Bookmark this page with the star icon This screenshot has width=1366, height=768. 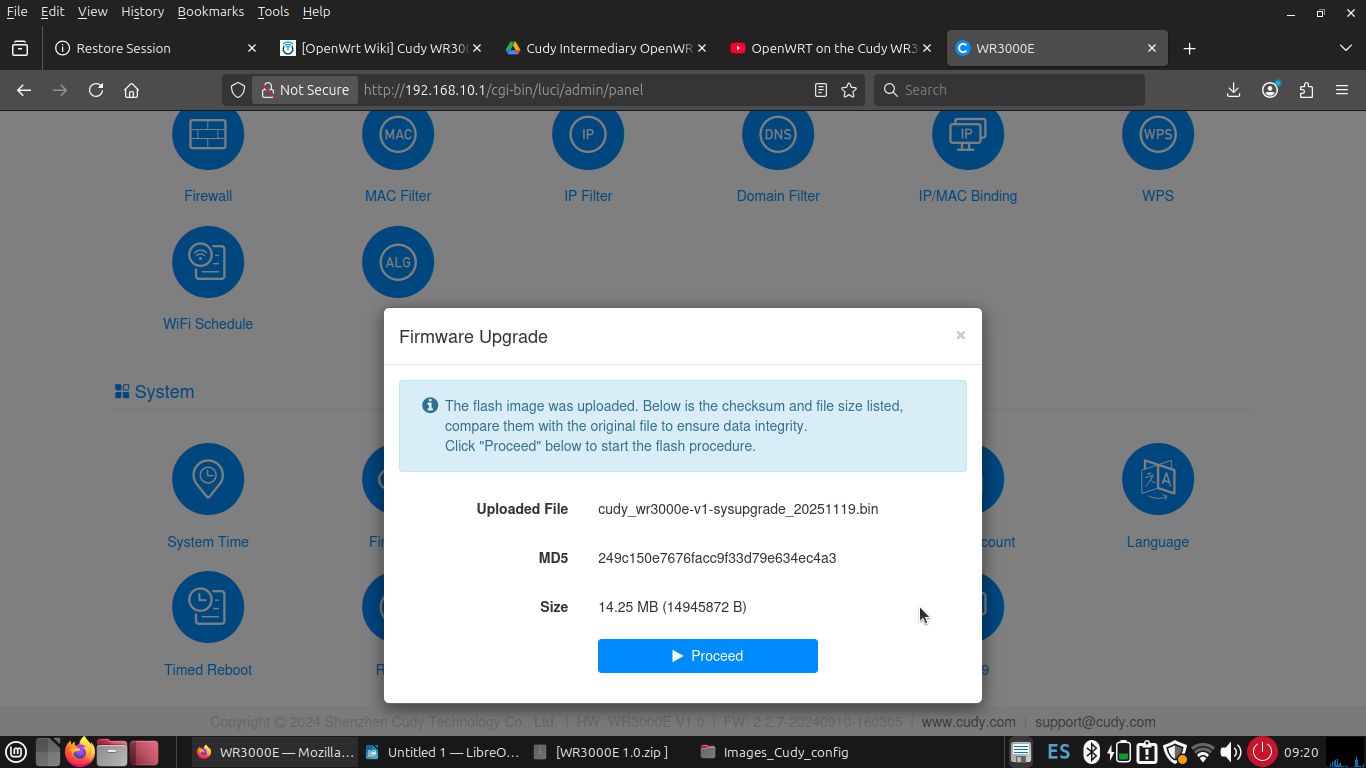click(x=849, y=90)
